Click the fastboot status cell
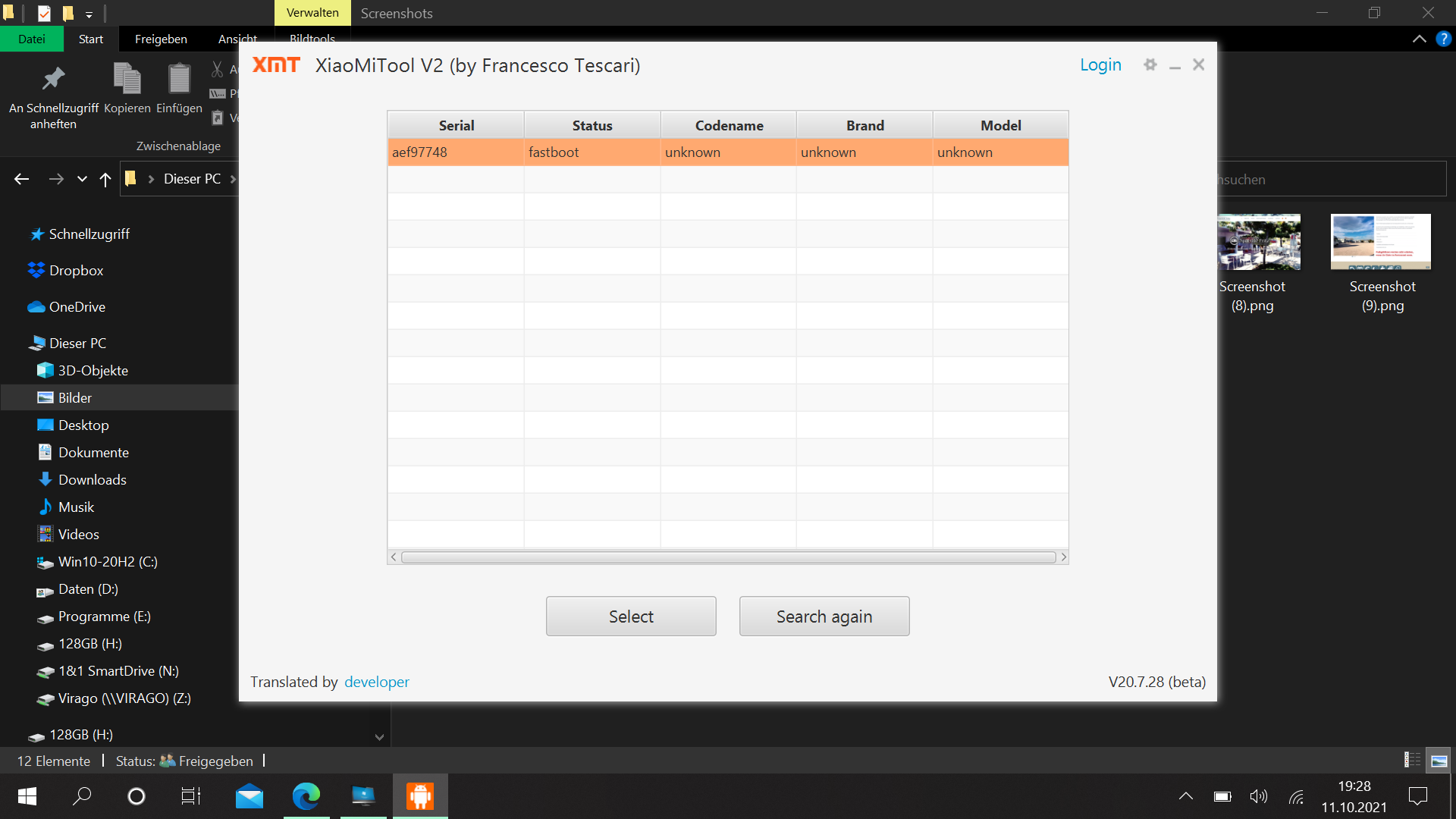Image resolution: width=1456 pixels, height=819 pixels. pos(591,152)
